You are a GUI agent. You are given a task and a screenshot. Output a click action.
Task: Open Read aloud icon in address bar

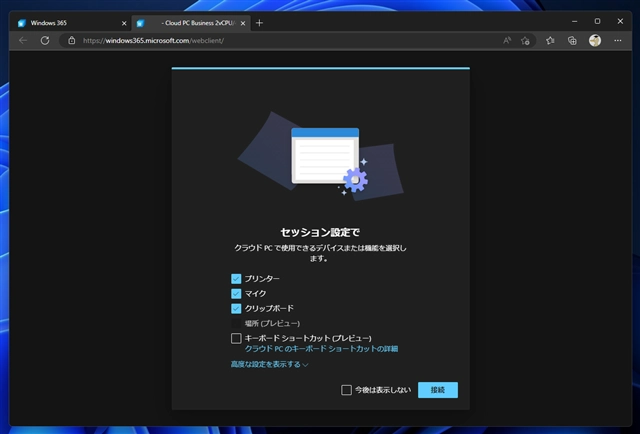tap(507, 40)
